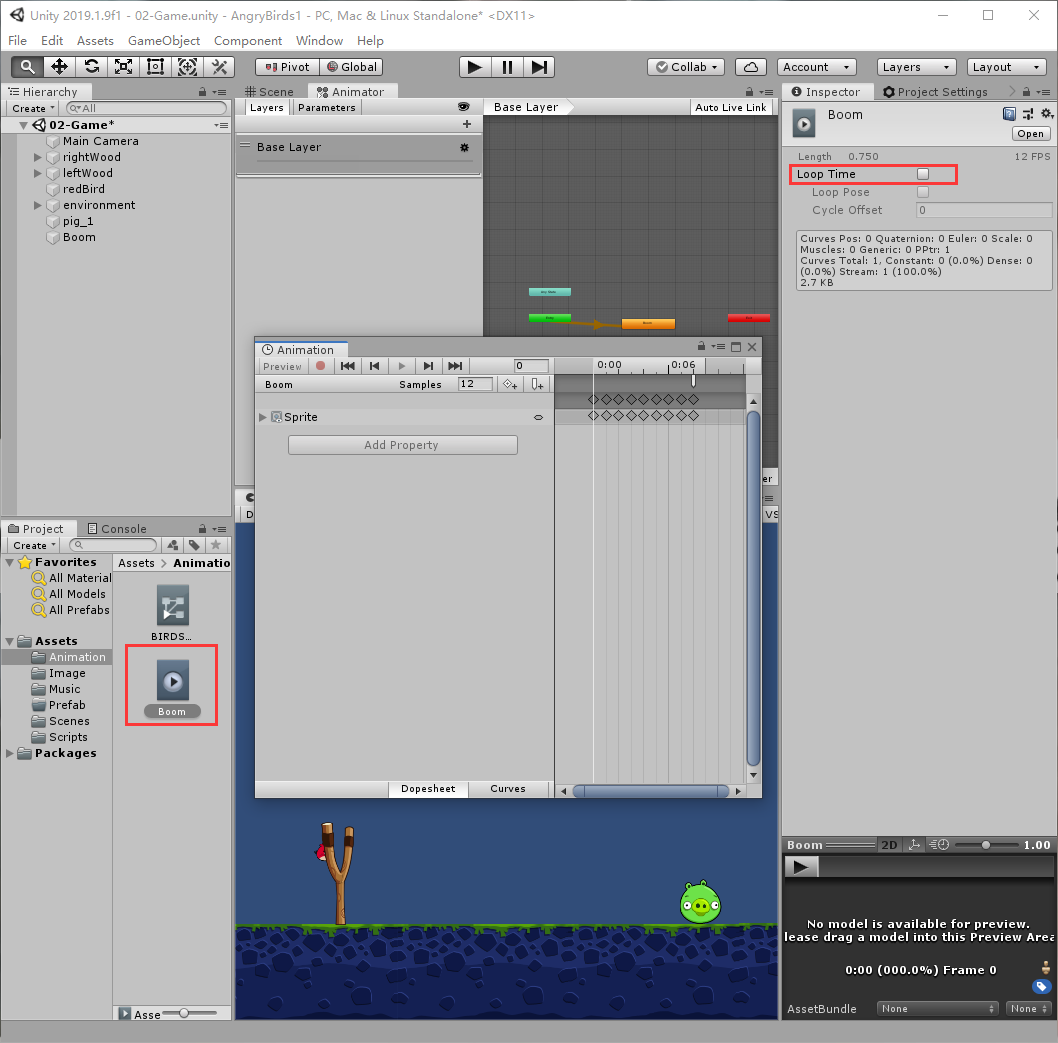This screenshot has height=1043, width=1058.
Task: Click the Play button in Unity toolbar
Action: 475,67
